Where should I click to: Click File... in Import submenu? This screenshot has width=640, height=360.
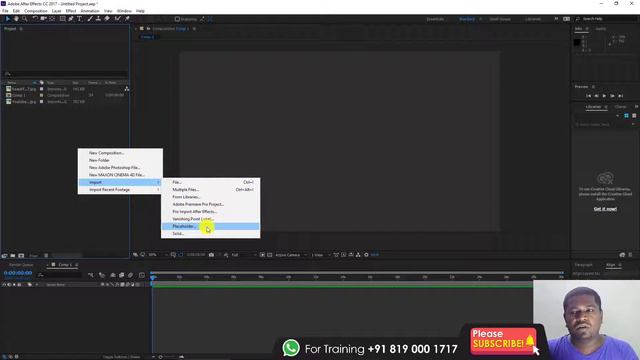coord(210,182)
